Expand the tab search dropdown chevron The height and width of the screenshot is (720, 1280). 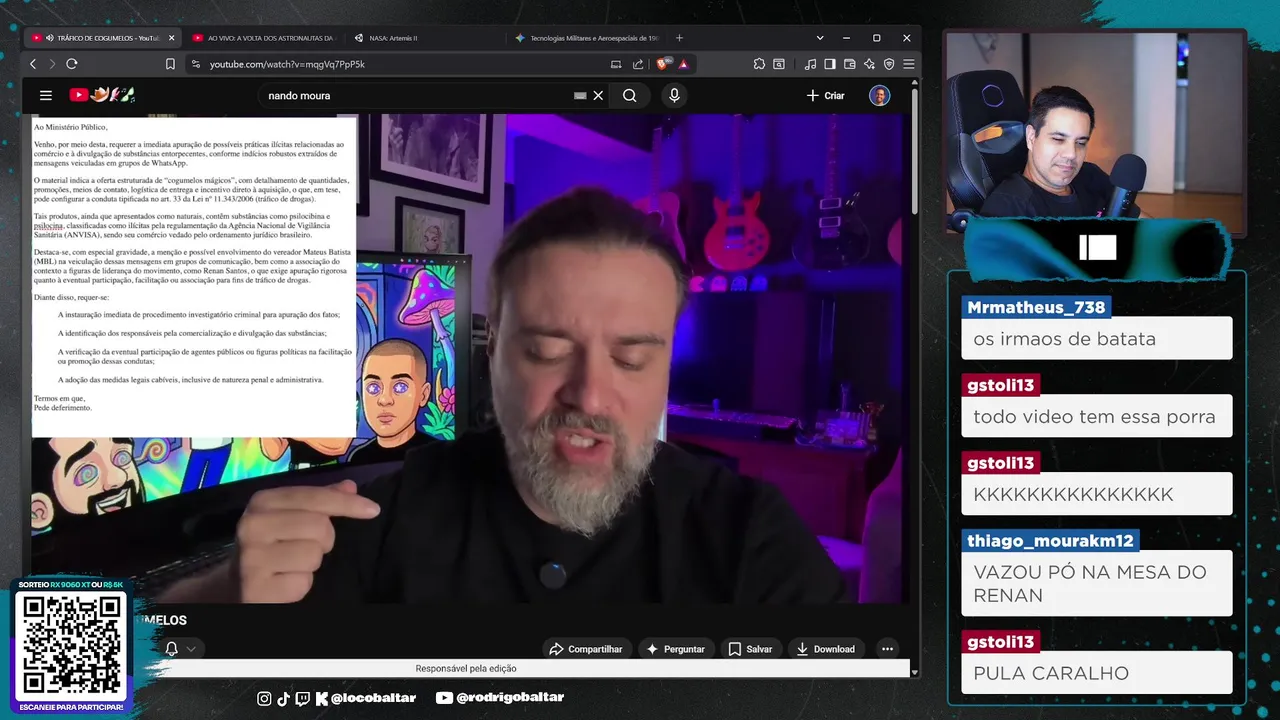click(x=820, y=38)
